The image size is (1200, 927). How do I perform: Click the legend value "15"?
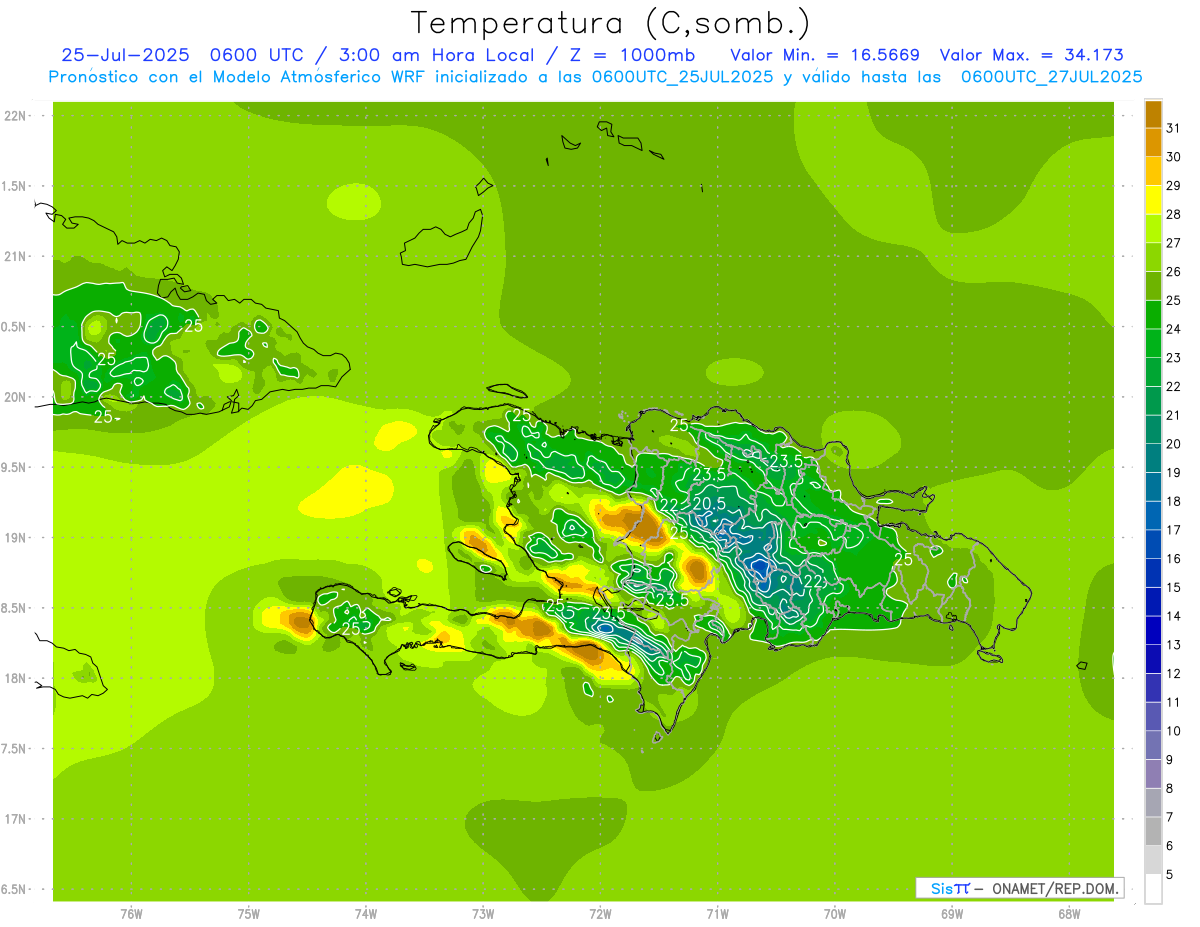point(1174,587)
